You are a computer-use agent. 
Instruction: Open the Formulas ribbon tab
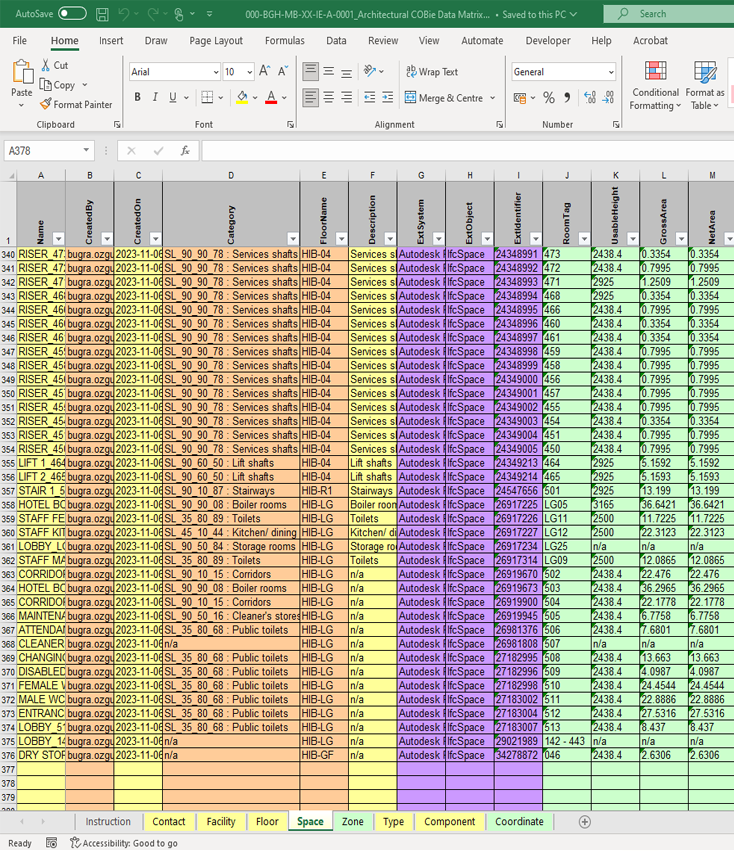pos(285,41)
